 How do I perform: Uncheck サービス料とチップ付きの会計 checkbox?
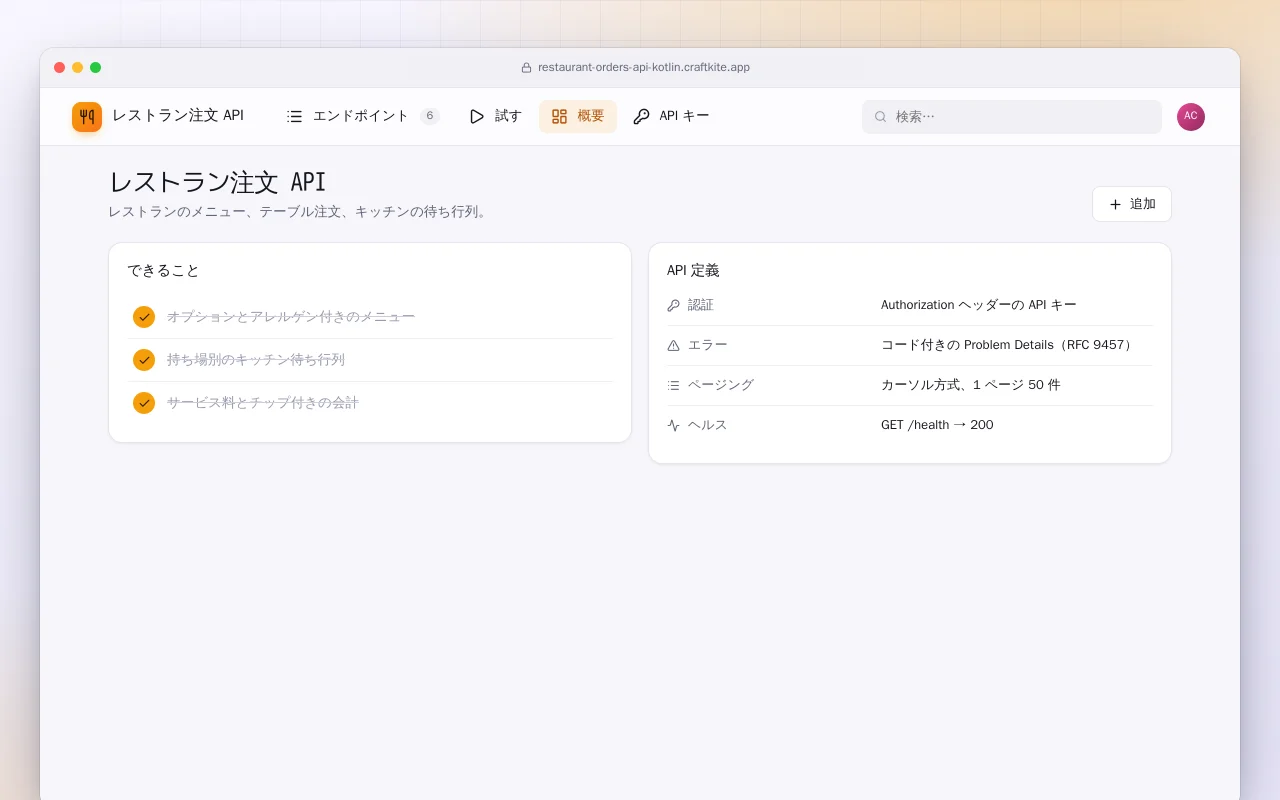[144, 403]
